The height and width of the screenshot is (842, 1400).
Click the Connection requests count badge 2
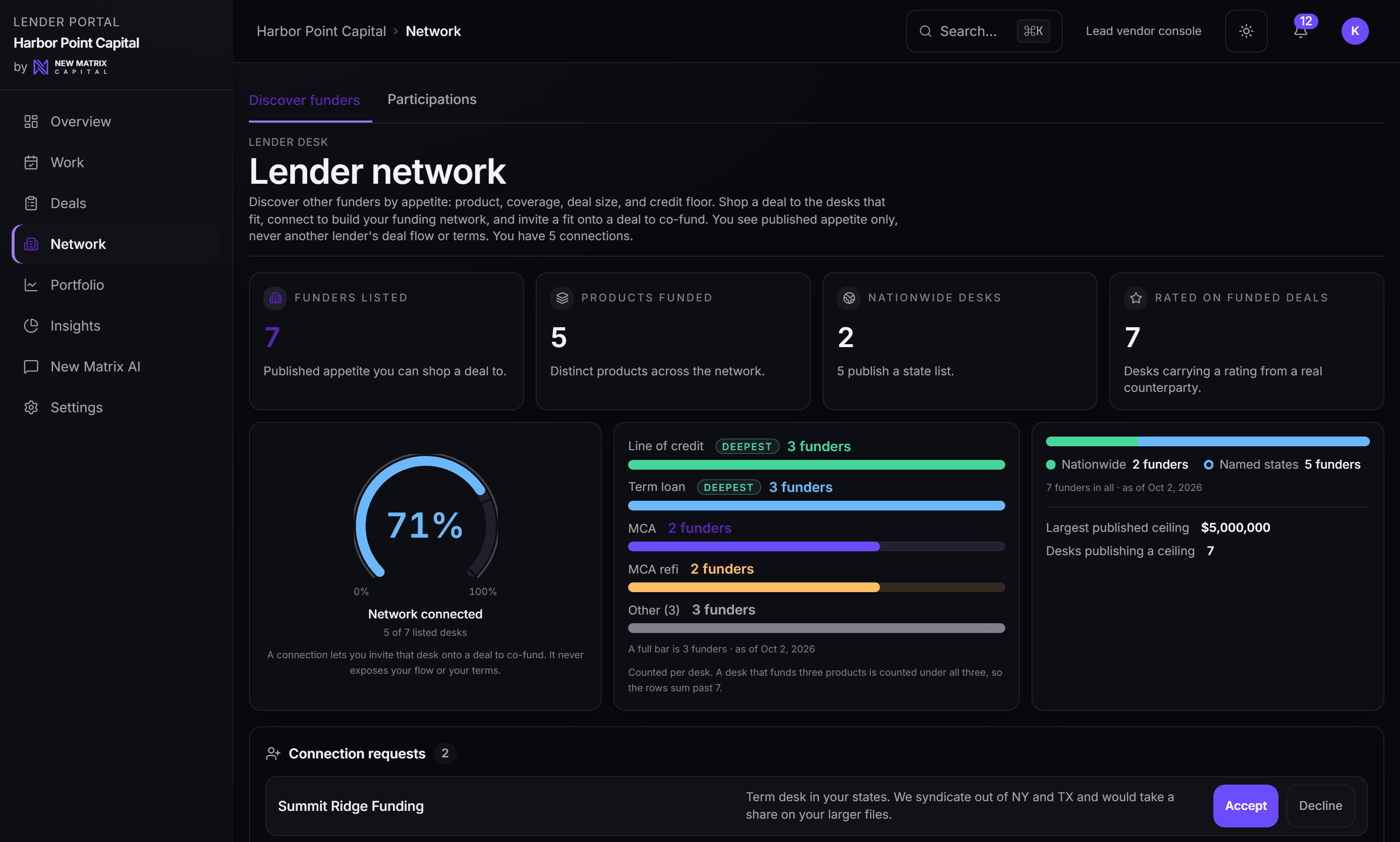(x=445, y=754)
